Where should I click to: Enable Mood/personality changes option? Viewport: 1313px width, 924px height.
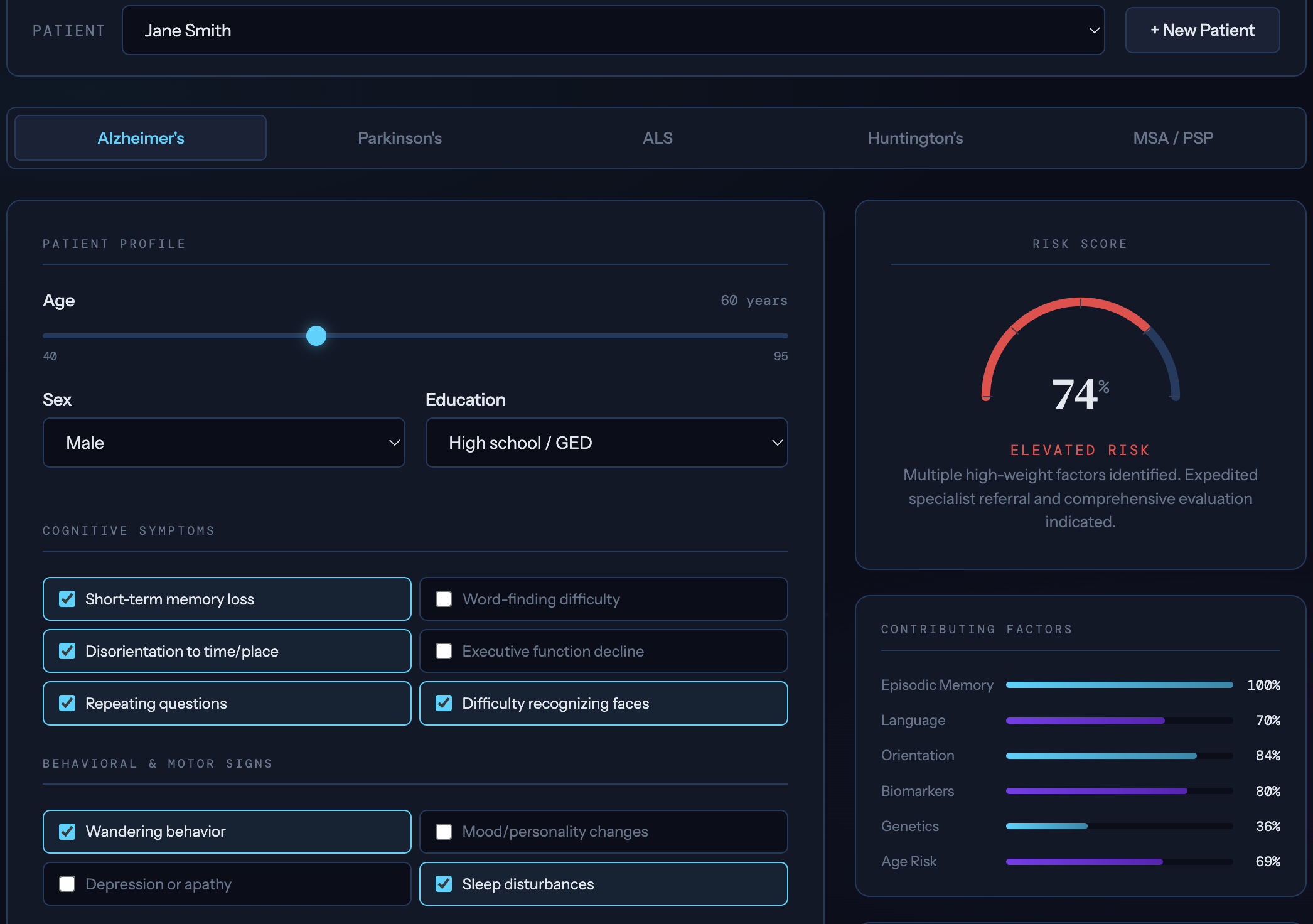pyautogui.click(x=444, y=831)
